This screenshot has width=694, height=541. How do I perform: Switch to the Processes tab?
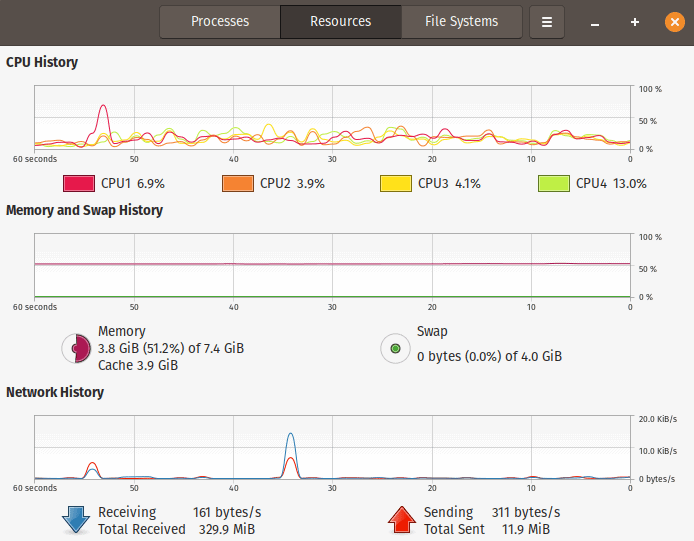[220, 21]
